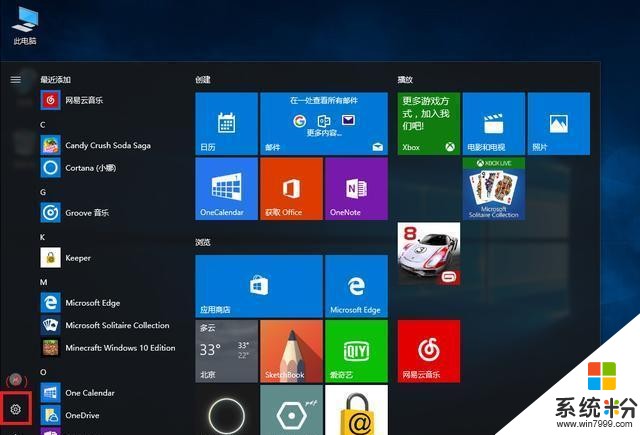Open the red 网易云音乐 tile
The height and width of the screenshot is (435, 640).
[429, 351]
